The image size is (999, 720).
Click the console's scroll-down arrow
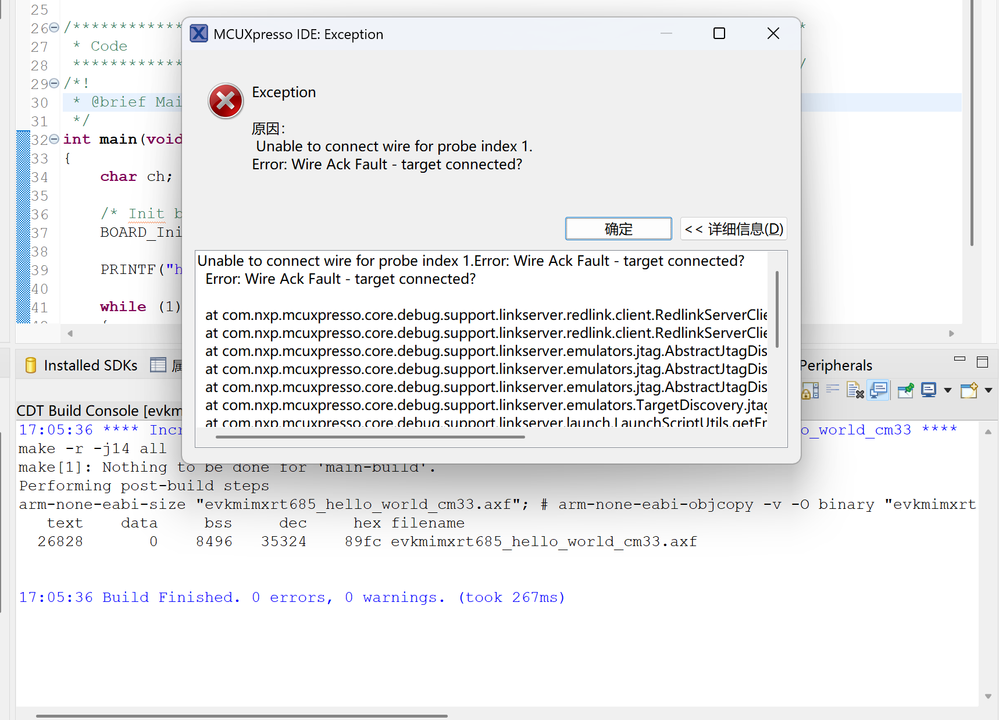tap(988, 696)
